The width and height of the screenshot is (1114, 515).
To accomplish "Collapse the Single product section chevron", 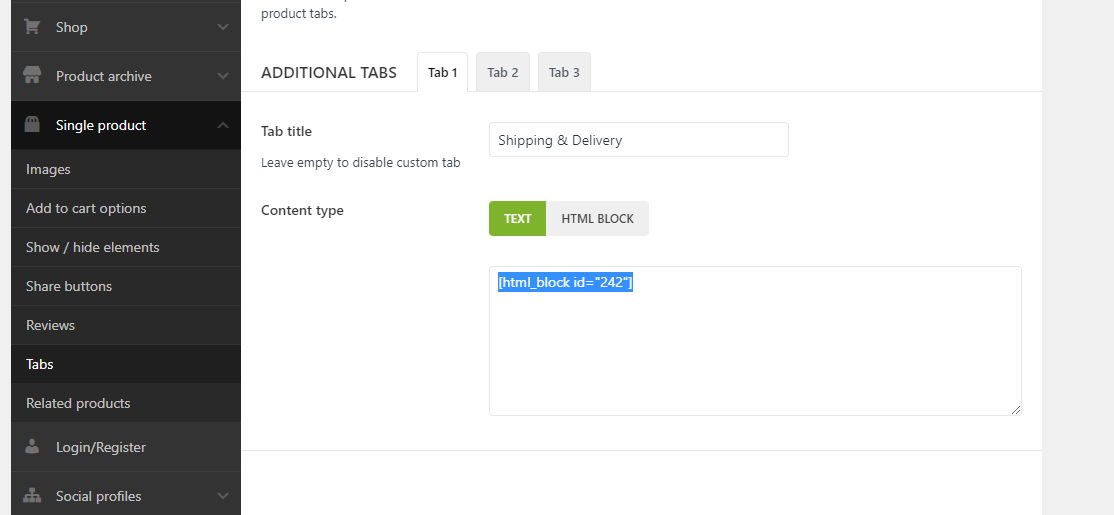I will tap(223, 125).
